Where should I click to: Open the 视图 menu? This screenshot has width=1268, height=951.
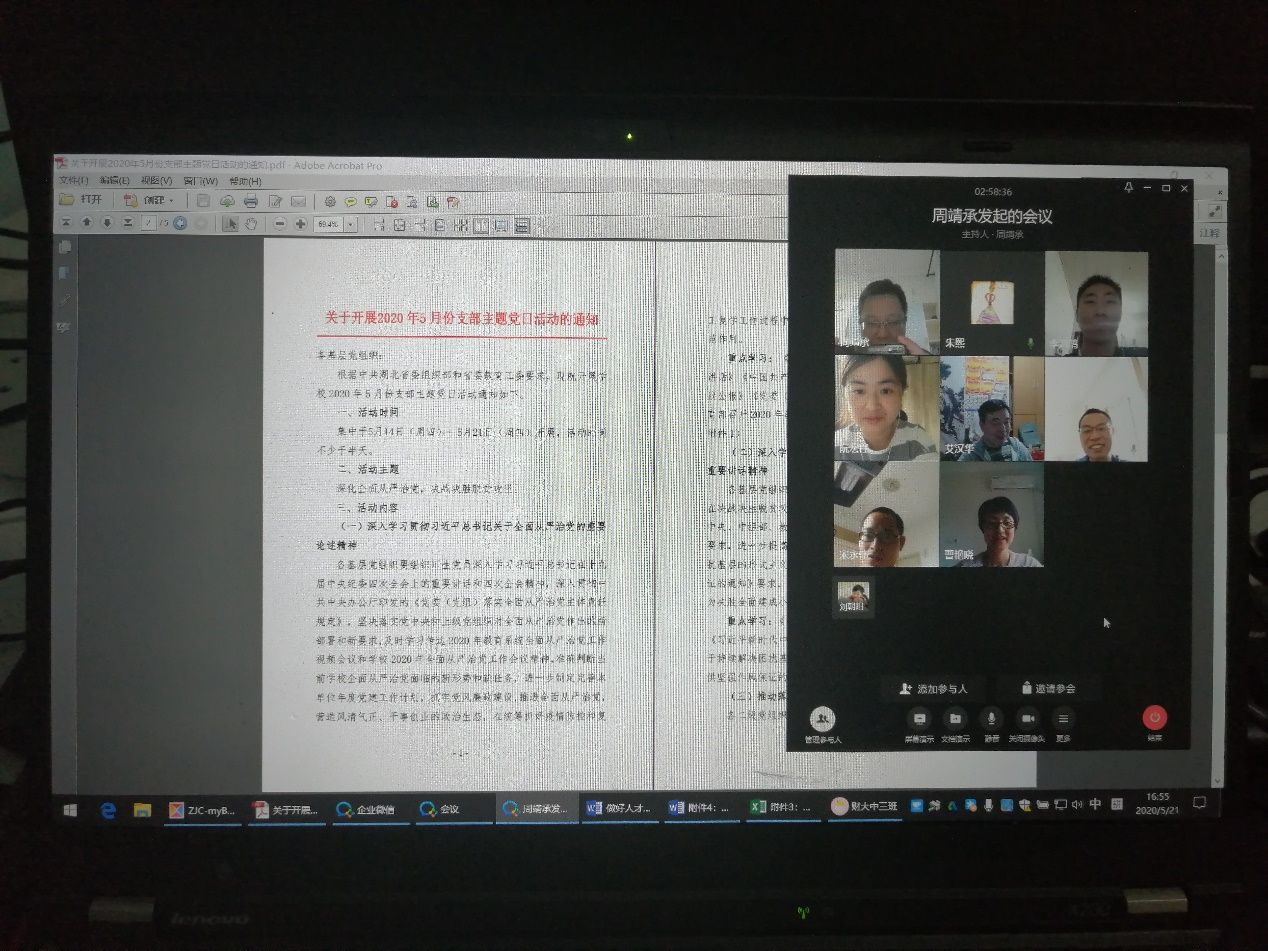156,181
